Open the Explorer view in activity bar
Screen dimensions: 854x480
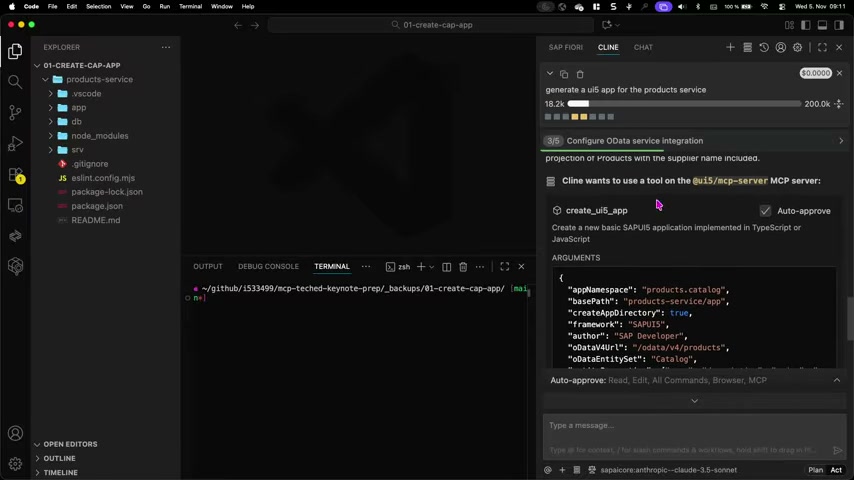point(15,51)
